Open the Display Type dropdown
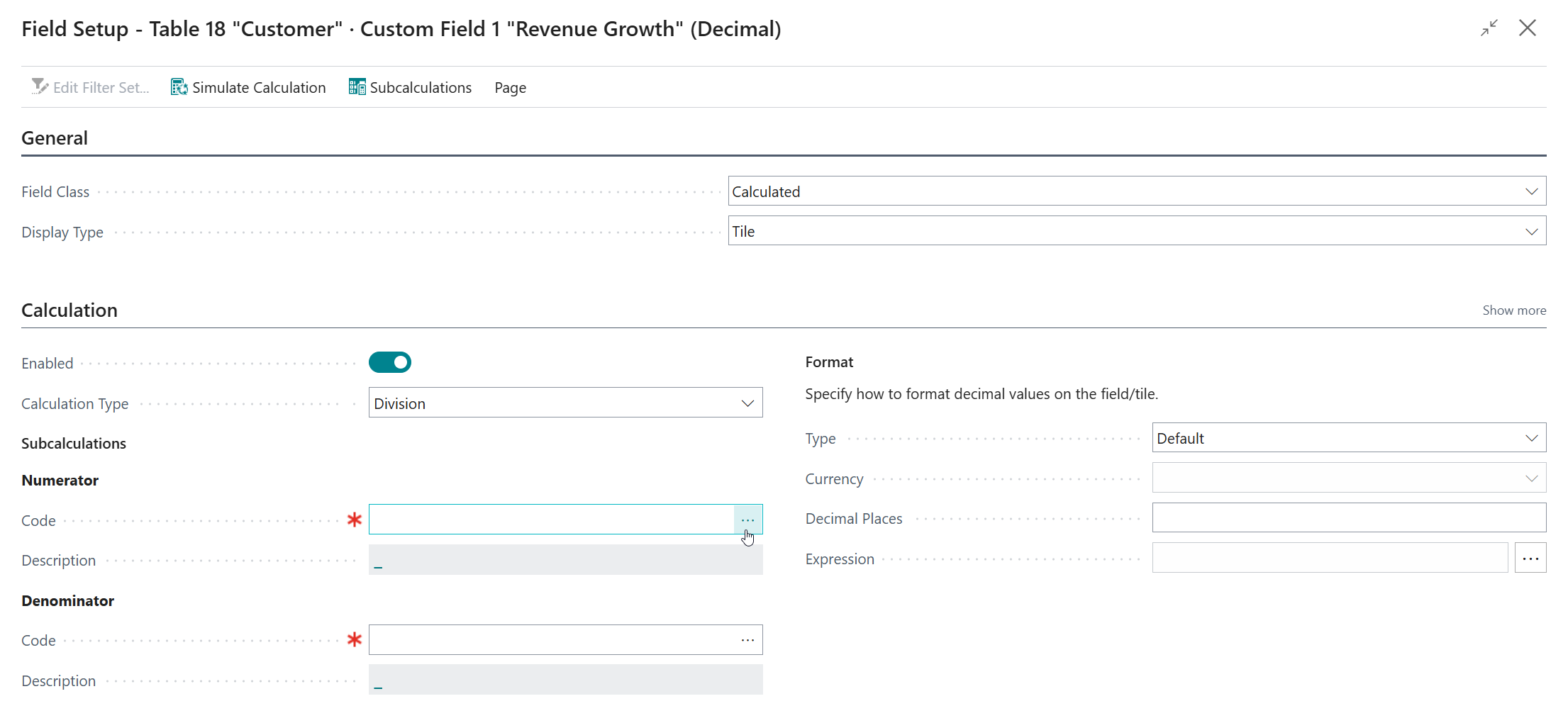The width and height of the screenshot is (1568, 723). 1531,232
